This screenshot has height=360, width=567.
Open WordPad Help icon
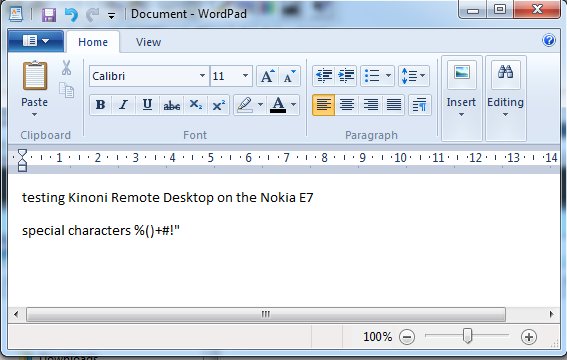click(x=549, y=40)
